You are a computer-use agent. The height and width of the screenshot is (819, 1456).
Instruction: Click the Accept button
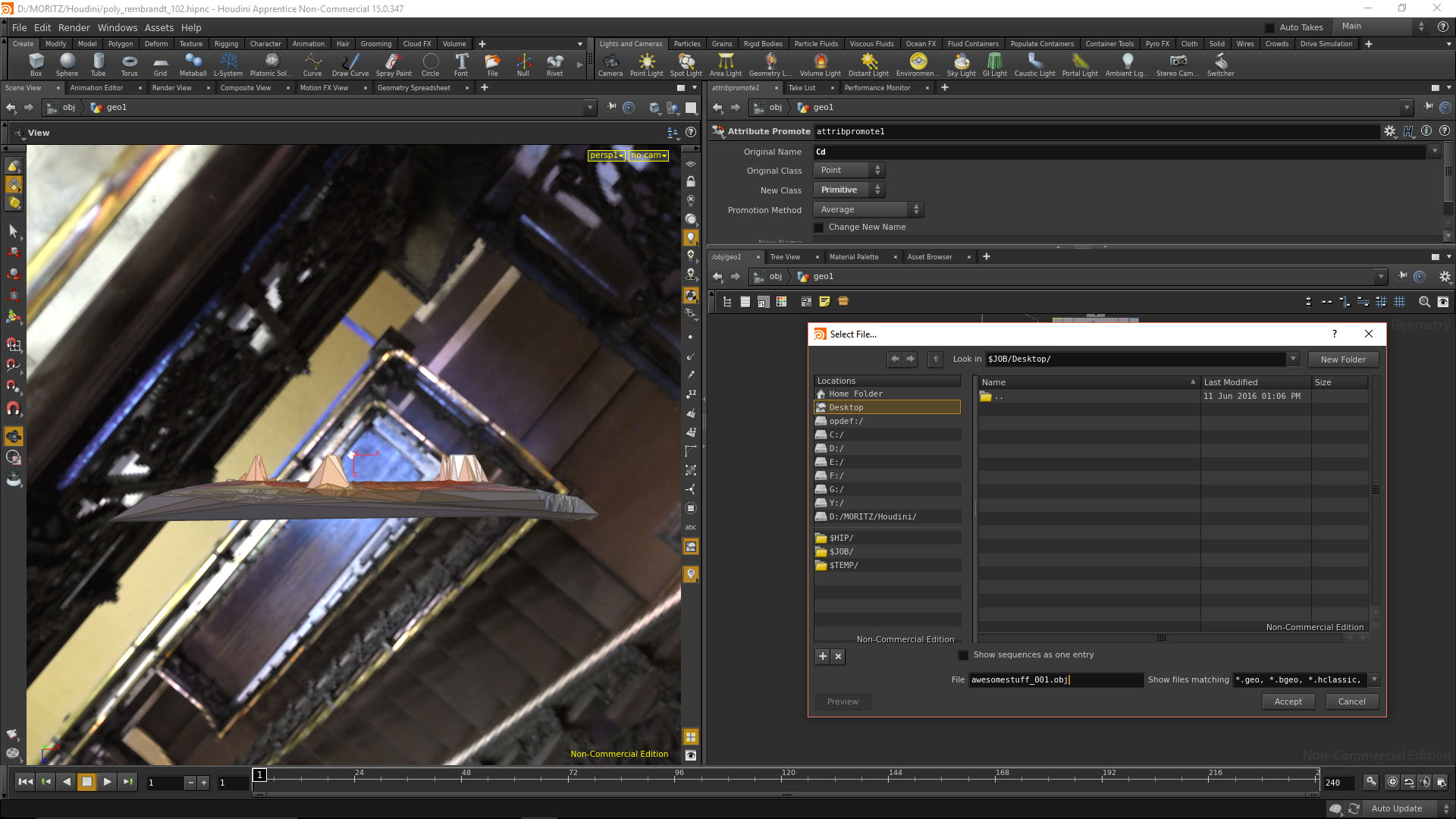pyautogui.click(x=1288, y=702)
